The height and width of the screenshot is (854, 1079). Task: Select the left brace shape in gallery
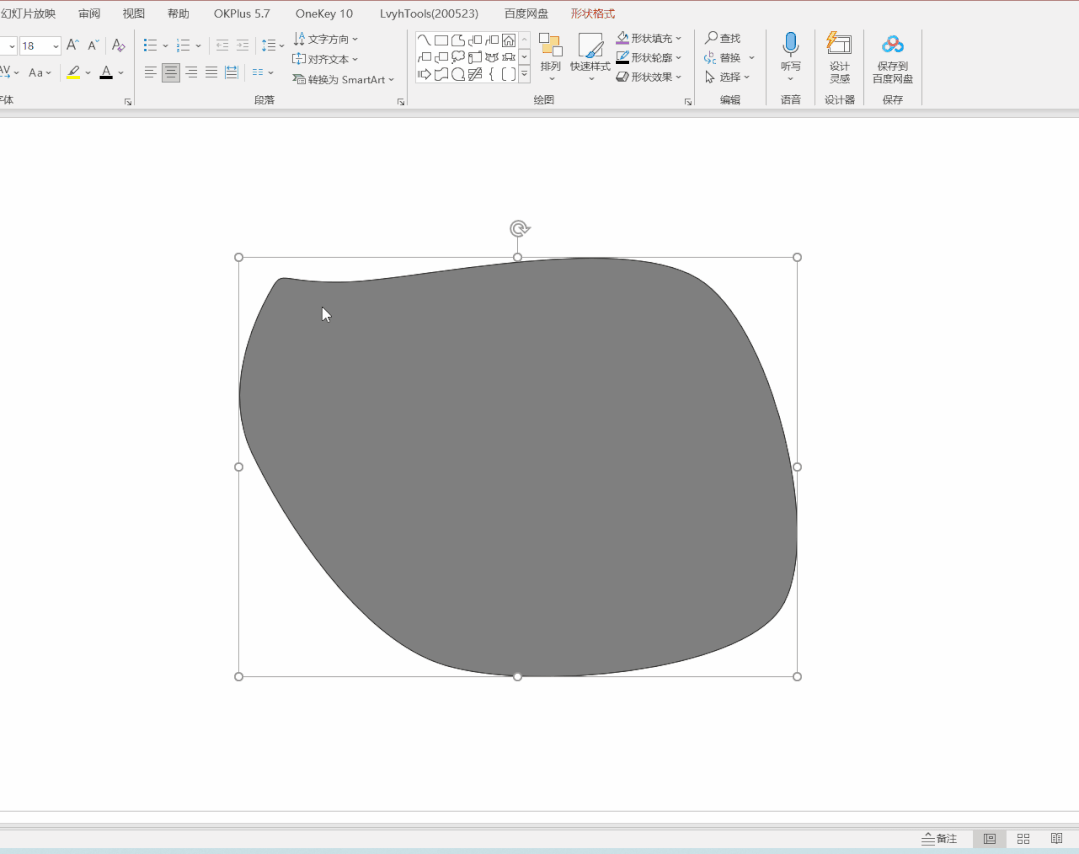491,74
